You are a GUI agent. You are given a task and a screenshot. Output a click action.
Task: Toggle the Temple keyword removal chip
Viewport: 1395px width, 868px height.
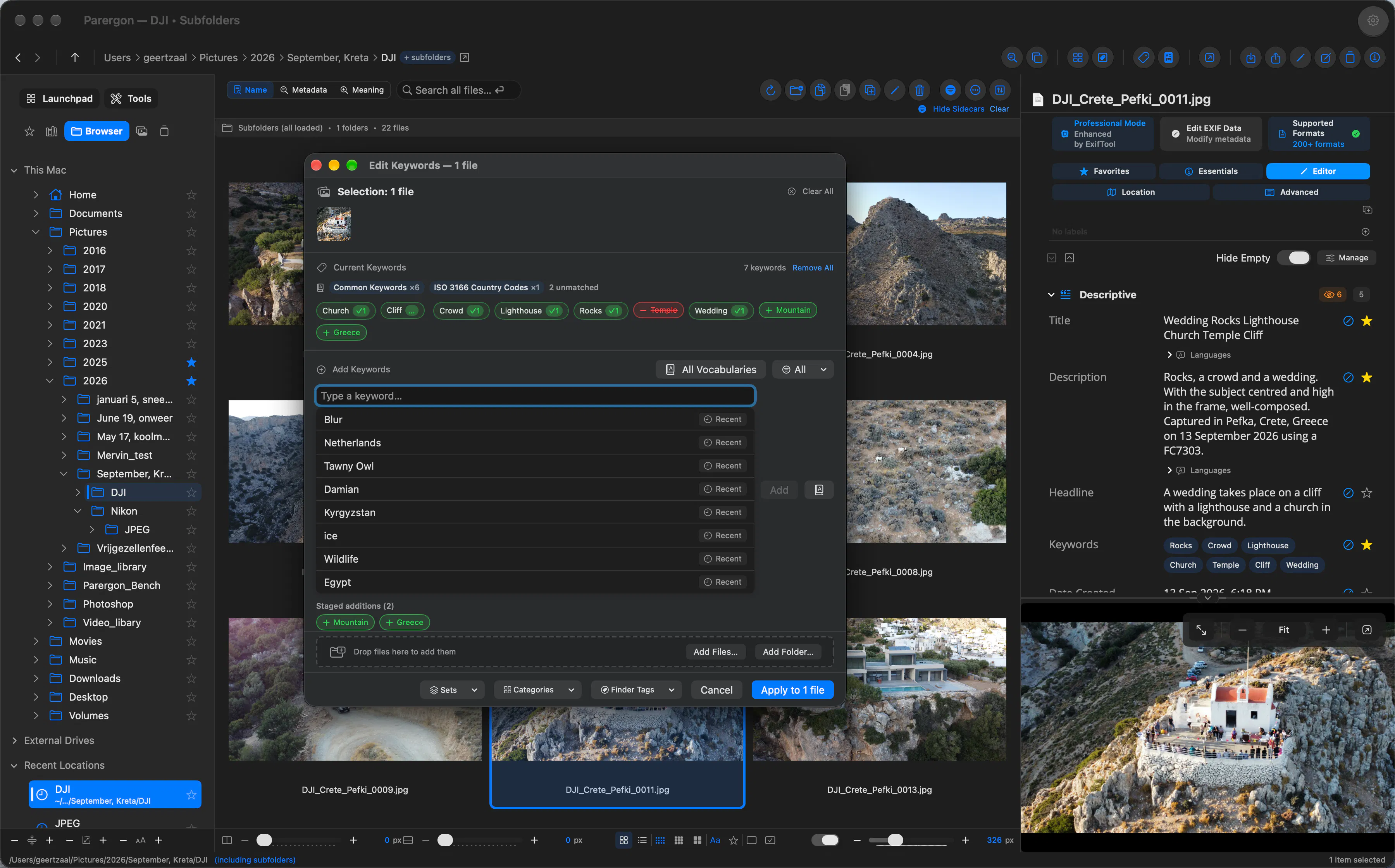[658, 310]
